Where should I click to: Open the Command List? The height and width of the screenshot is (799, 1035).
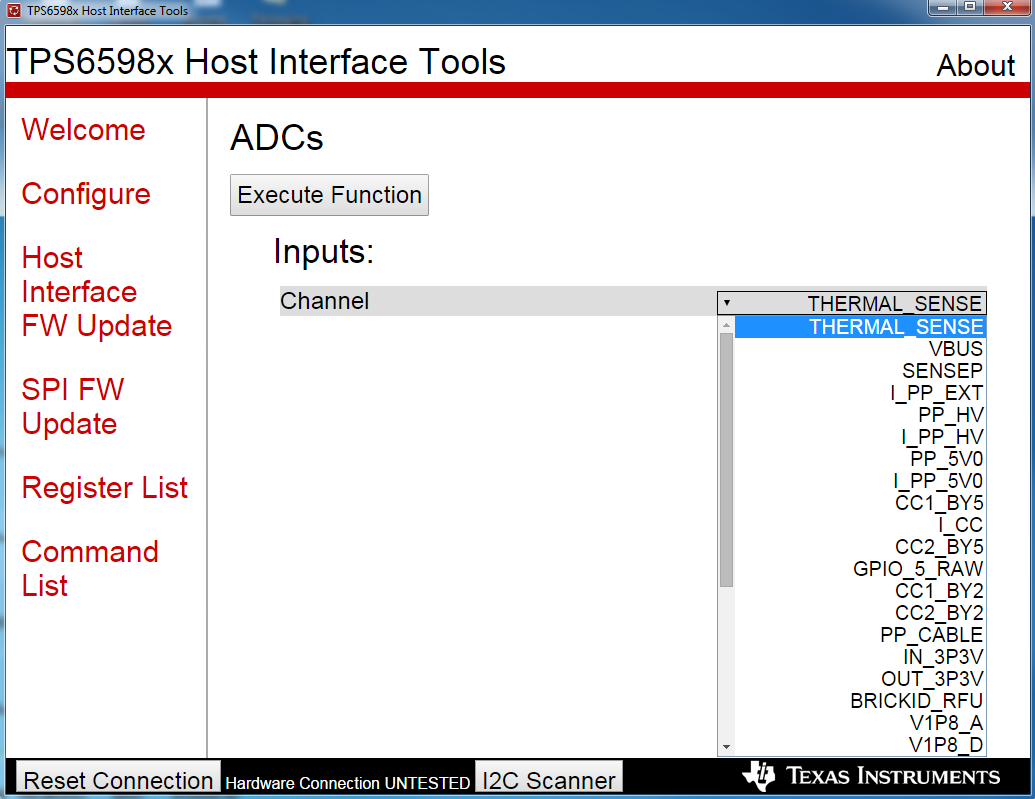[90, 569]
